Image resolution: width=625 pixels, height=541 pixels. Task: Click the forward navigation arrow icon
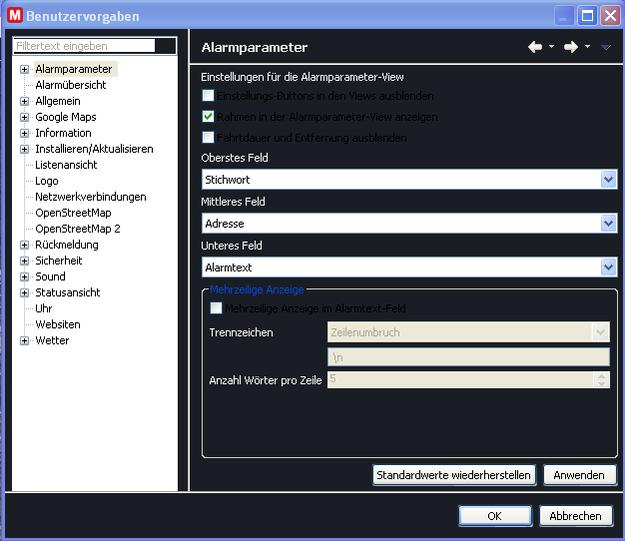pyautogui.click(x=571, y=47)
